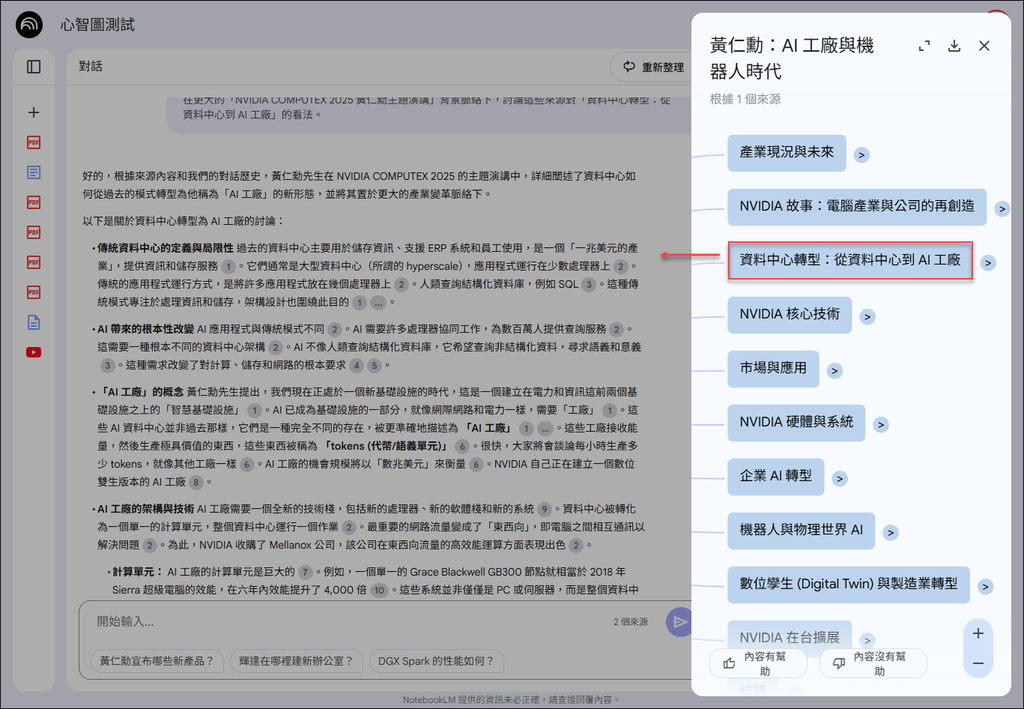Expand the NVIDIA 核心技術 node chevron
This screenshot has height=709, width=1024.
click(x=867, y=317)
